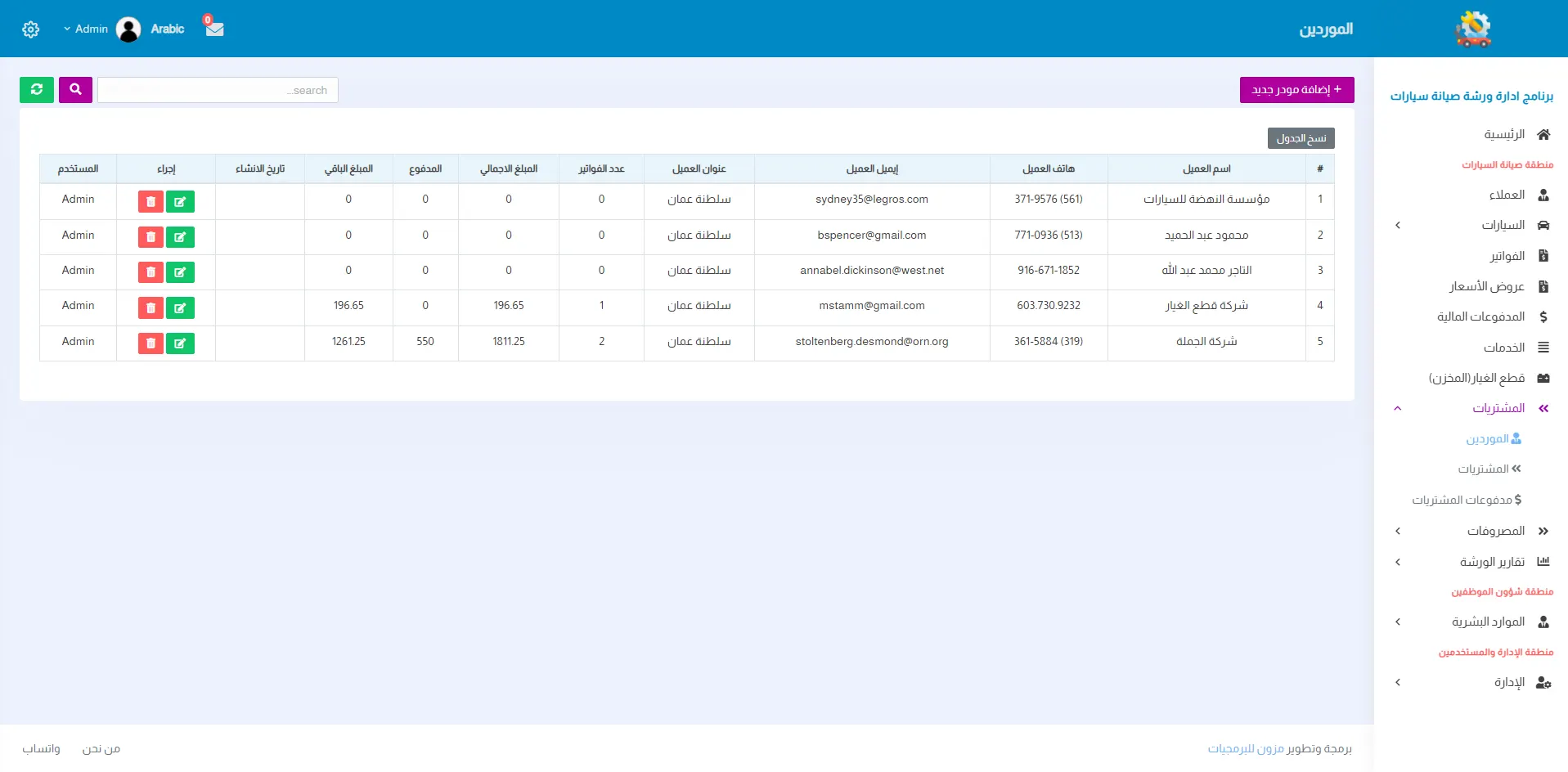Edit supplier شركة الجملة with green edit icon

180,343
